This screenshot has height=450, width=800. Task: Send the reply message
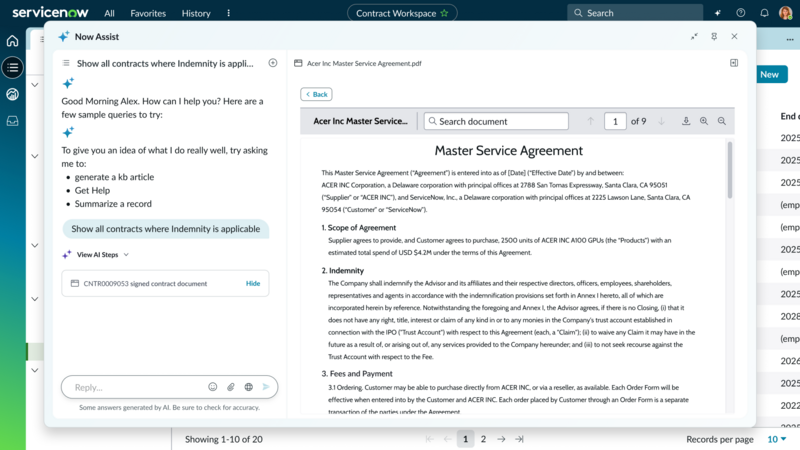pyautogui.click(x=266, y=387)
